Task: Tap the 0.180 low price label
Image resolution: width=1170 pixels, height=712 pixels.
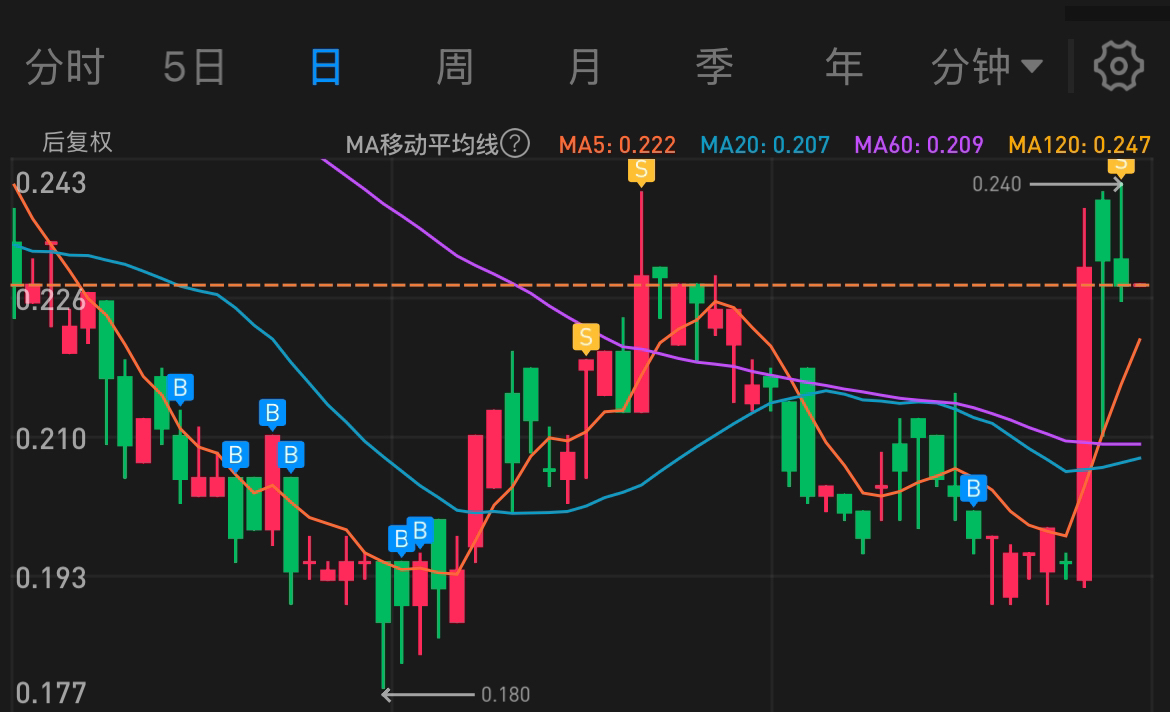Action: click(505, 695)
